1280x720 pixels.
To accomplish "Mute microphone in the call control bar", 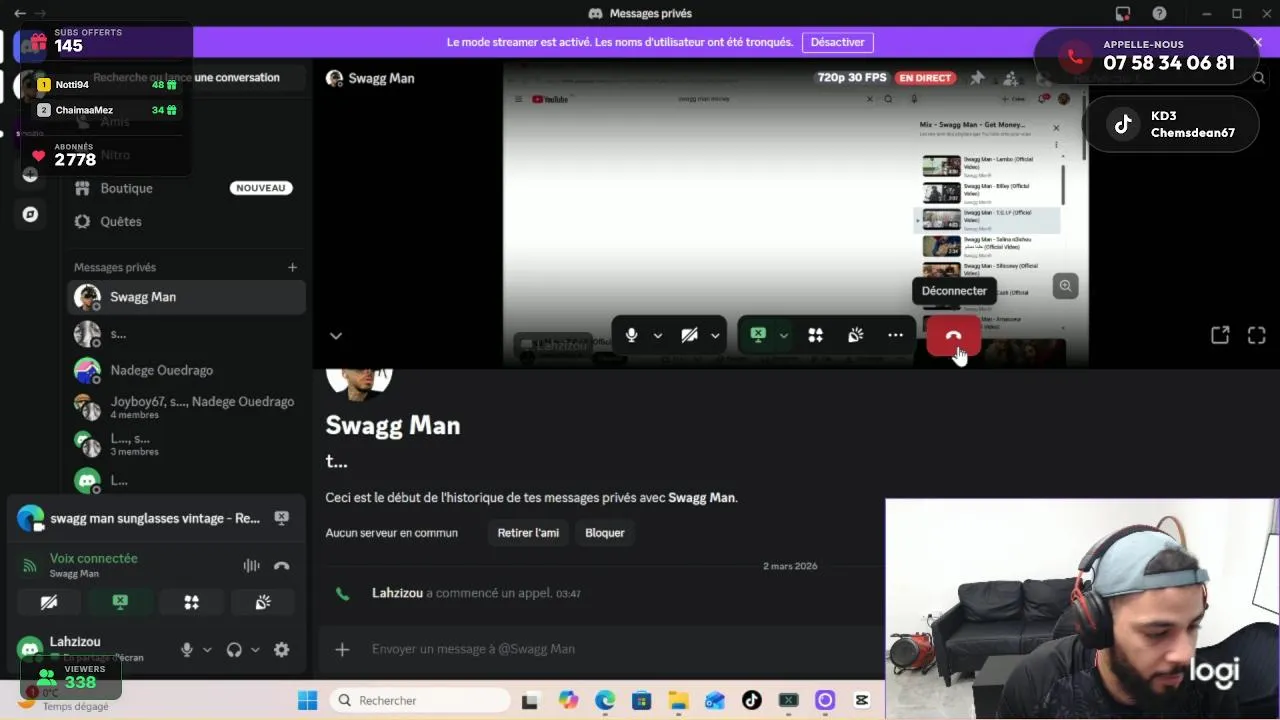I will pyautogui.click(x=631, y=336).
